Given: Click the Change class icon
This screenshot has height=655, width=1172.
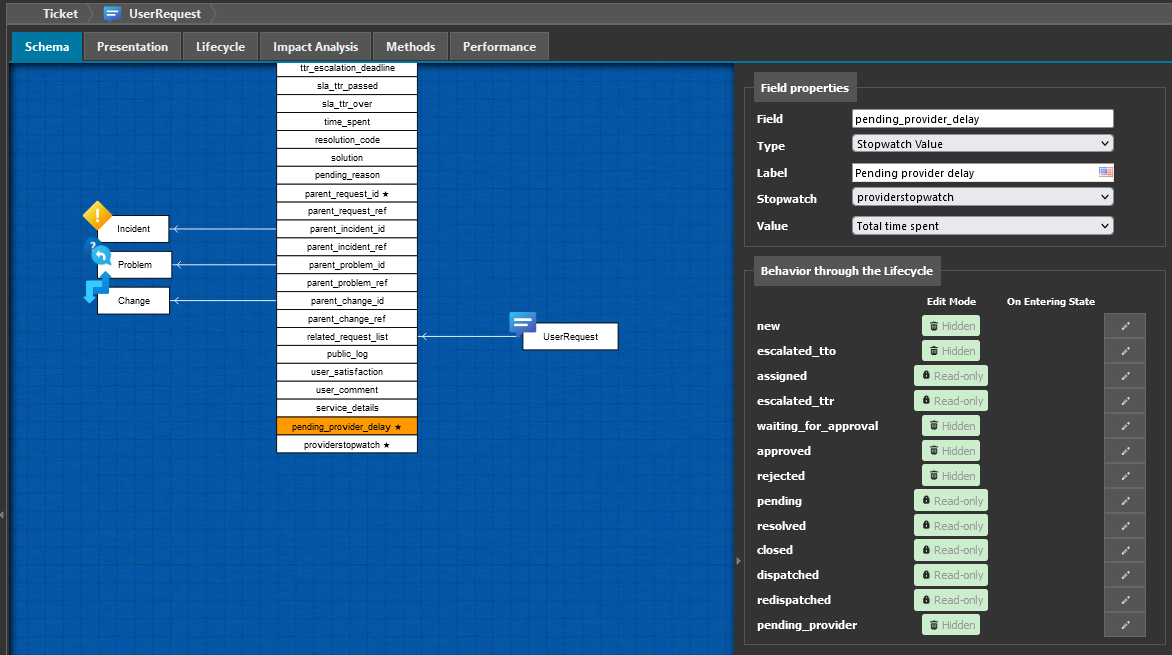Looking at the screenshot, I should click(x=95, y=289).
